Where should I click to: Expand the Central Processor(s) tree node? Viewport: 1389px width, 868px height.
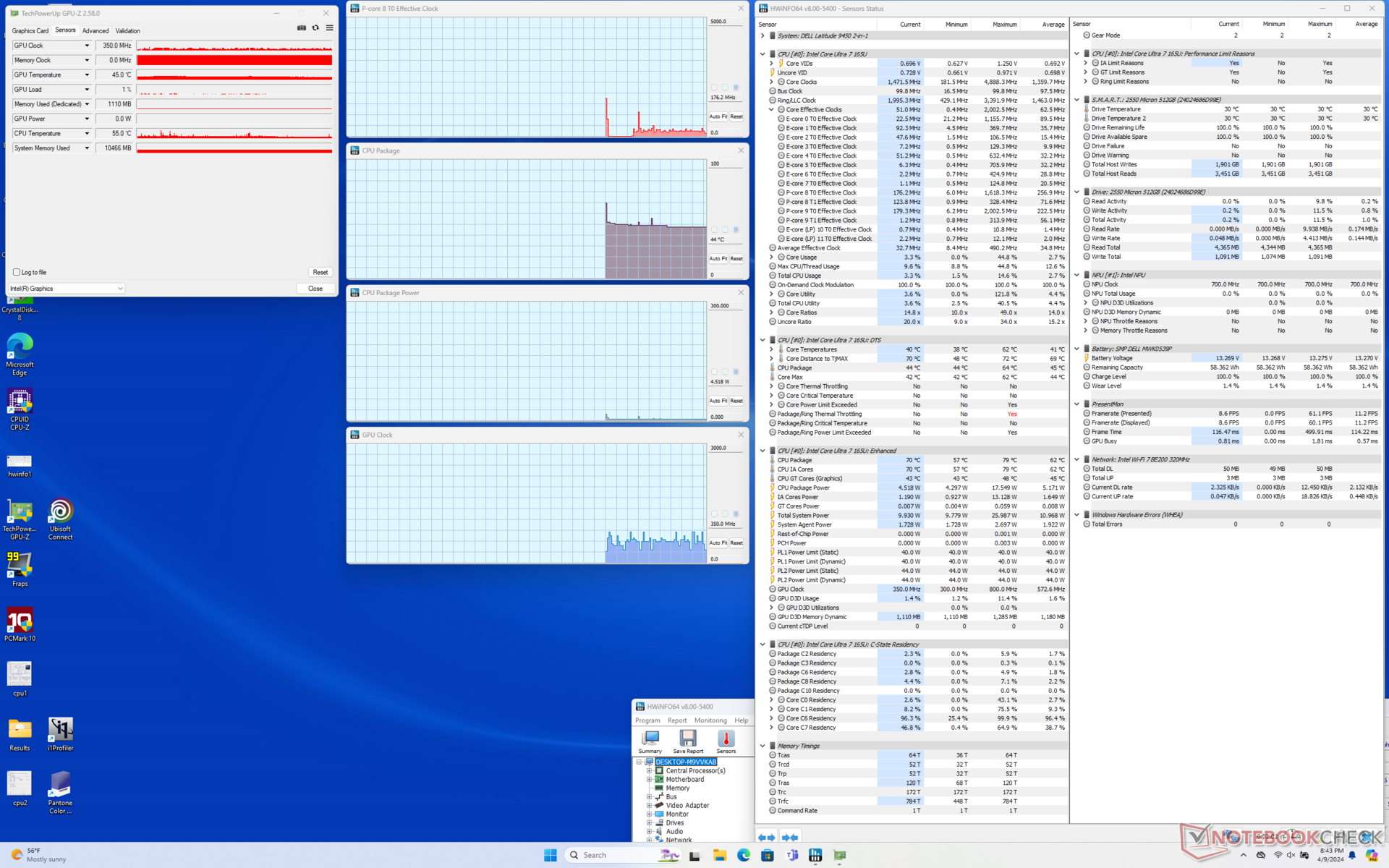(x=650, y=771)
